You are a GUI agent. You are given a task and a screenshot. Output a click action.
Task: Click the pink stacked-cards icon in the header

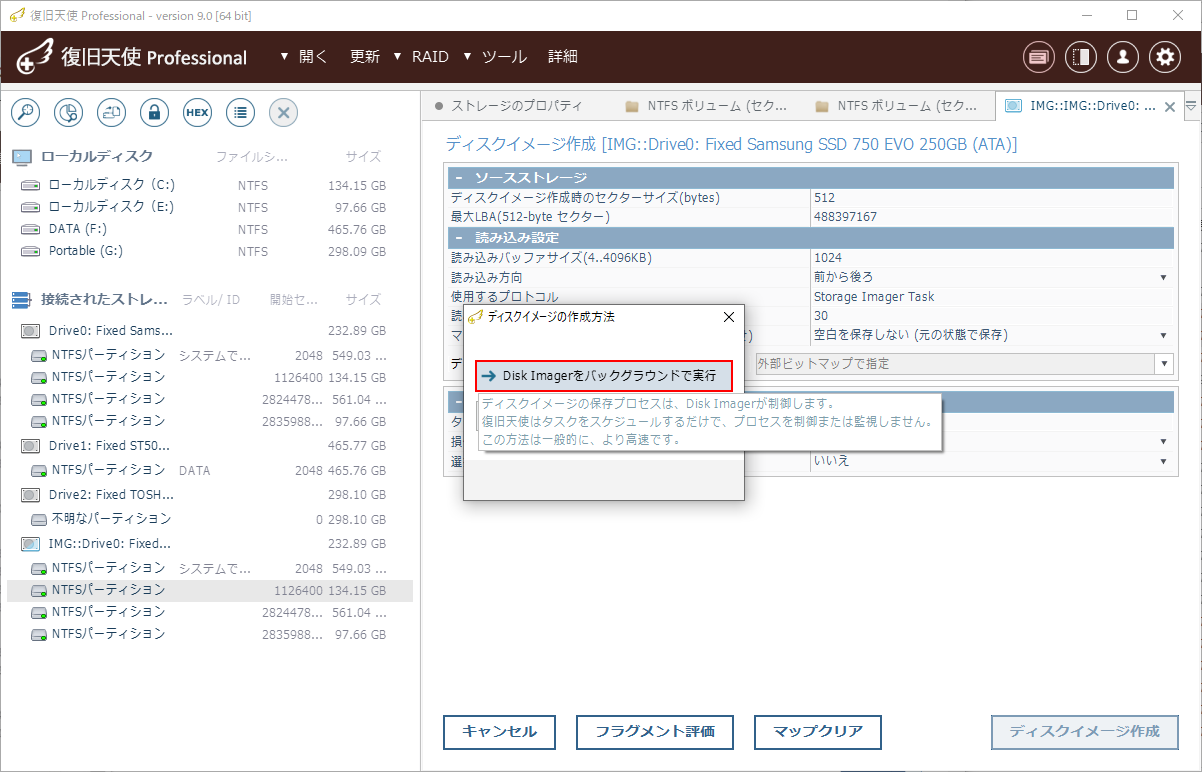(1039, 57)
